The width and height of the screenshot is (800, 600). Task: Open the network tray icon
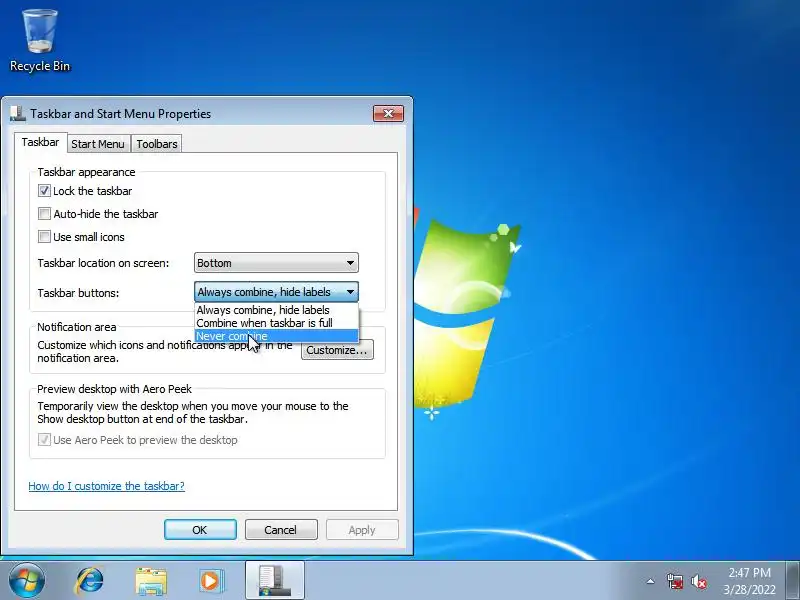point(674,581)
